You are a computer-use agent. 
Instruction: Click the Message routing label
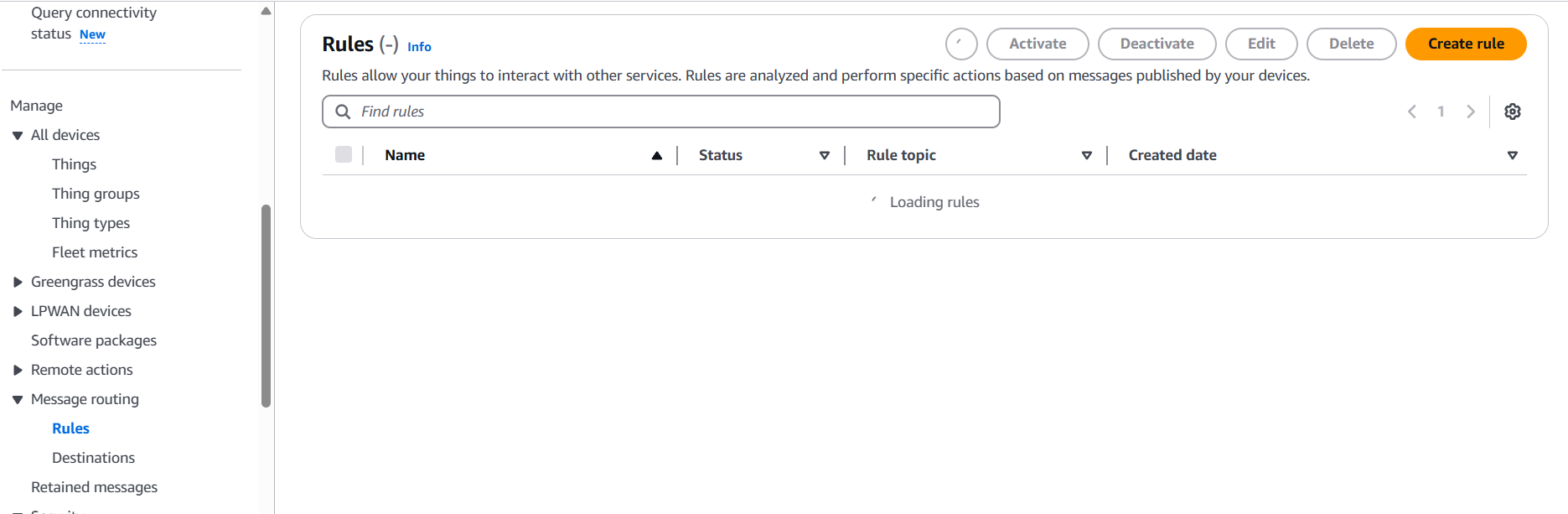pos(85,399)
